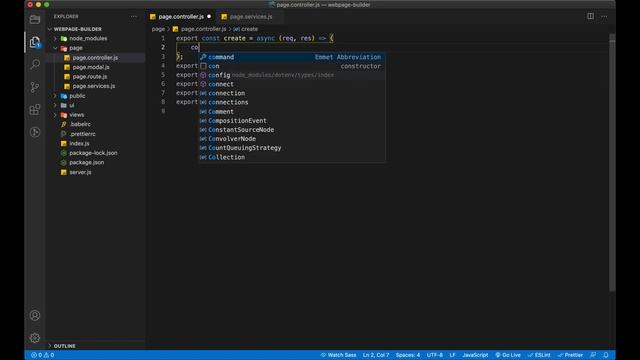Open the Accounts menu icon
Screen dimensions: 640x360
(35, 315)
